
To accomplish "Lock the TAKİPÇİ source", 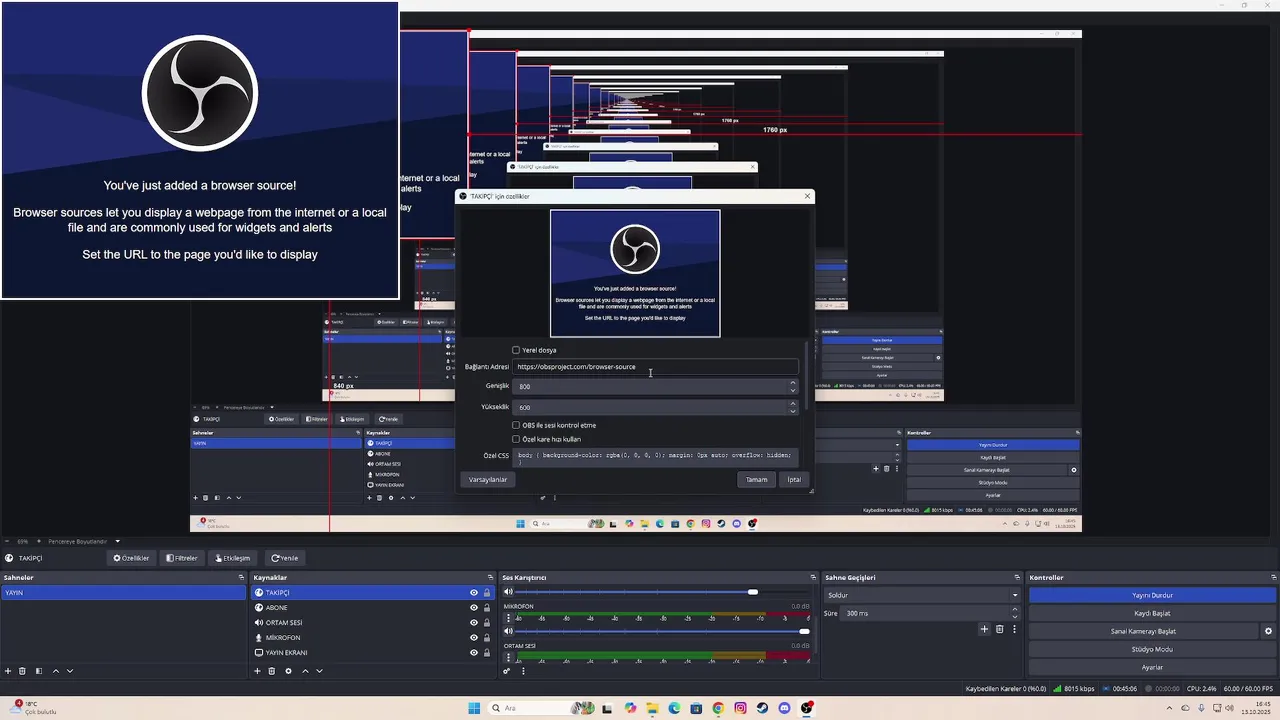I will [487, 593].
